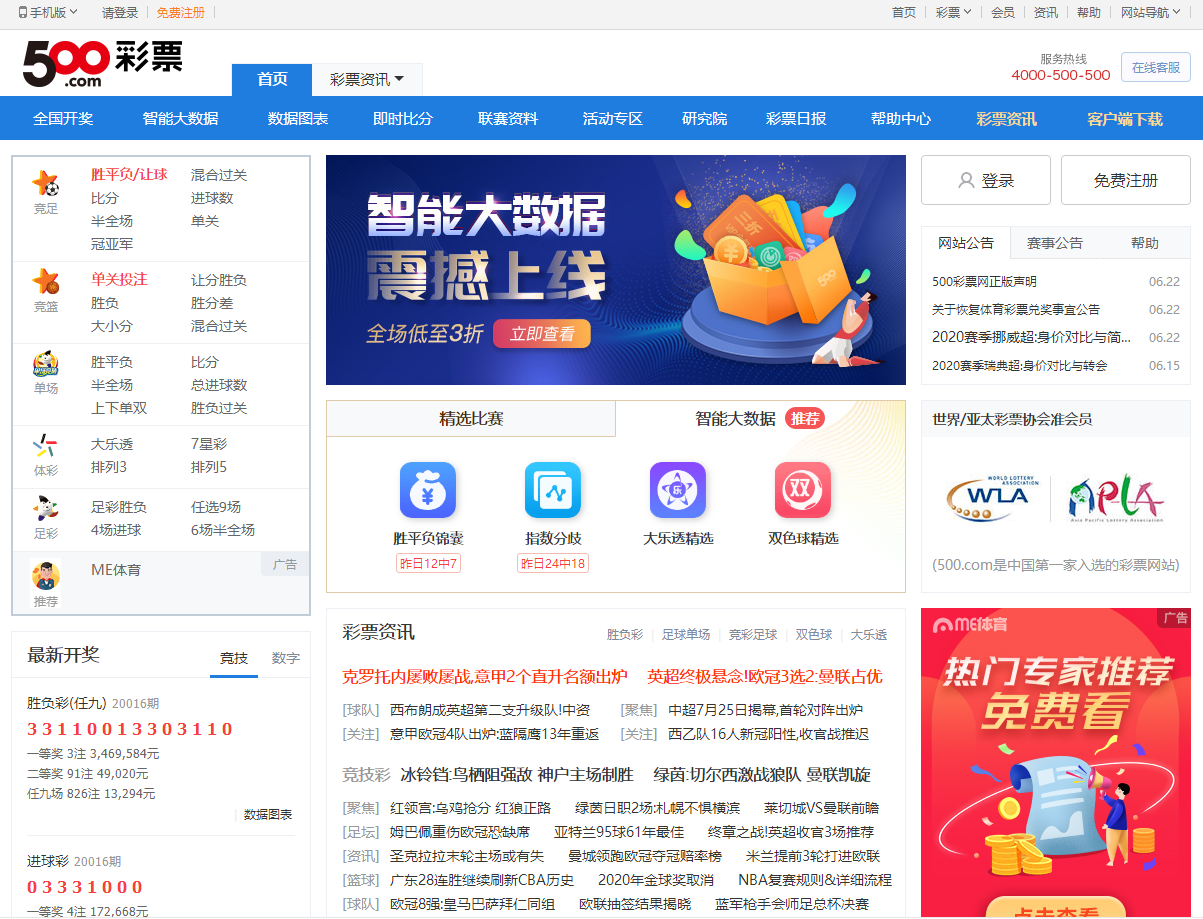The image size is (1203, 919).
Task: Open the 7星彩 link
Action: coord(209,444)
